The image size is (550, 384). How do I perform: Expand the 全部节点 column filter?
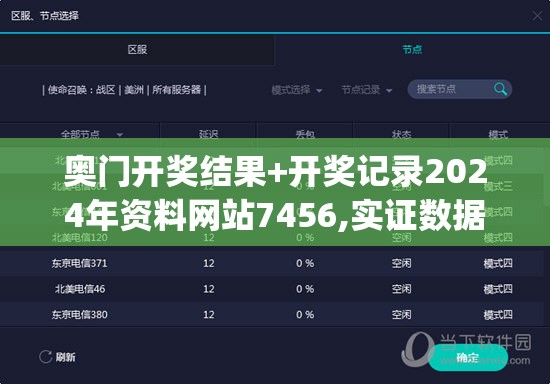pyautogui.click(x=120, y=135)
